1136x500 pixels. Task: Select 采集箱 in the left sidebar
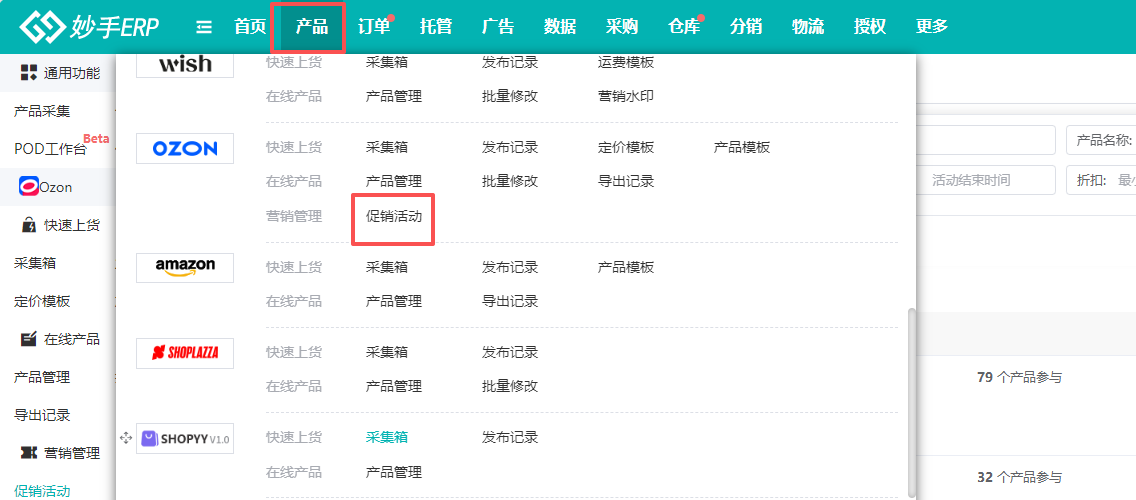click(x=36, y=263)
